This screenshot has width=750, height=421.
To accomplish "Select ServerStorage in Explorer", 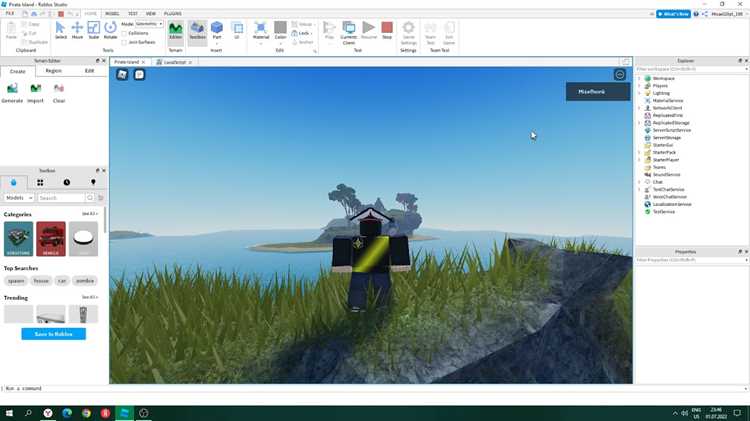I will click(667, 137).
